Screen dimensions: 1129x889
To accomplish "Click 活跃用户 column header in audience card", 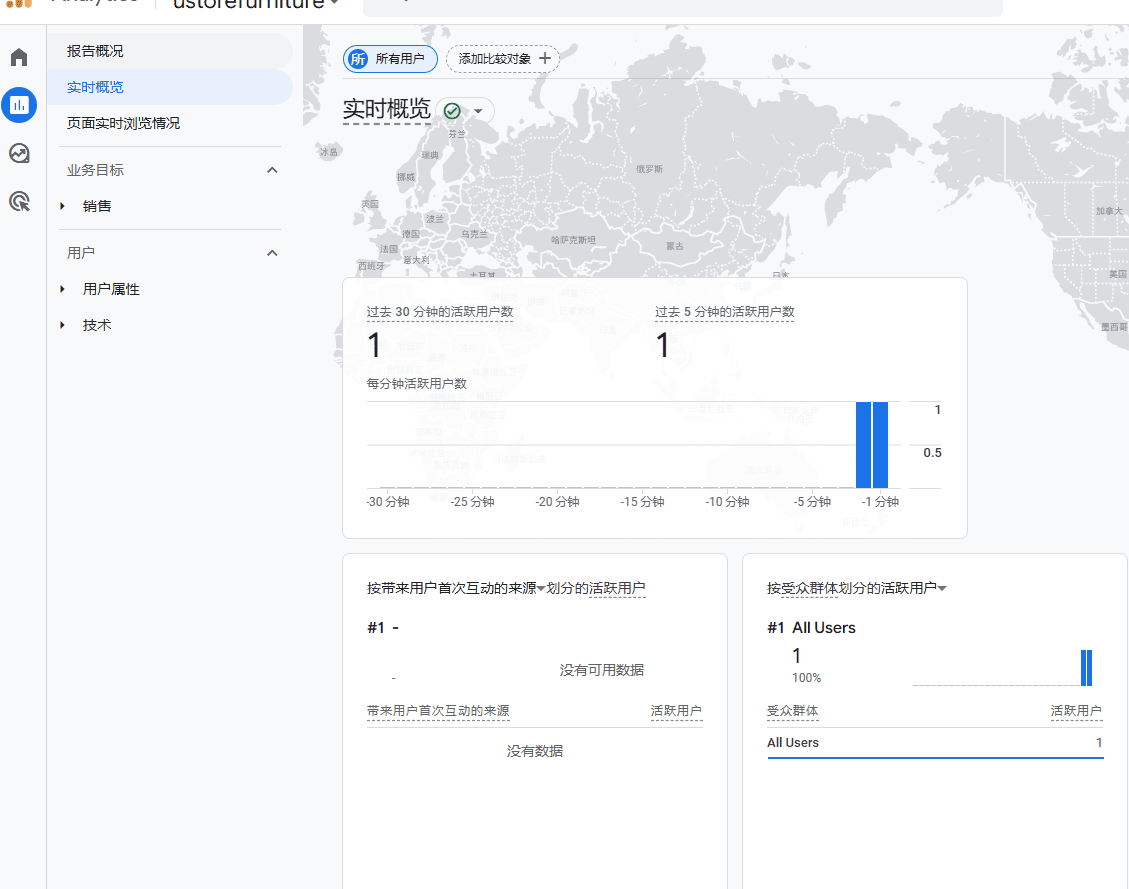I will (x=1076, y=710).
